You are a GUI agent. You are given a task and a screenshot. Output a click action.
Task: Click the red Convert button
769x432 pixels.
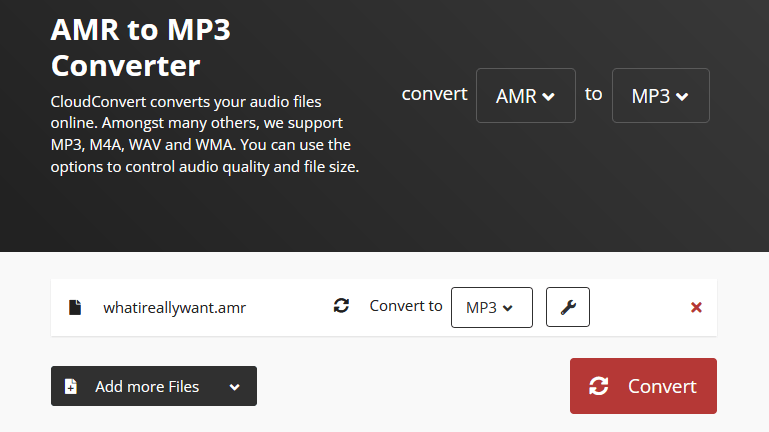(x=643, y=386)
